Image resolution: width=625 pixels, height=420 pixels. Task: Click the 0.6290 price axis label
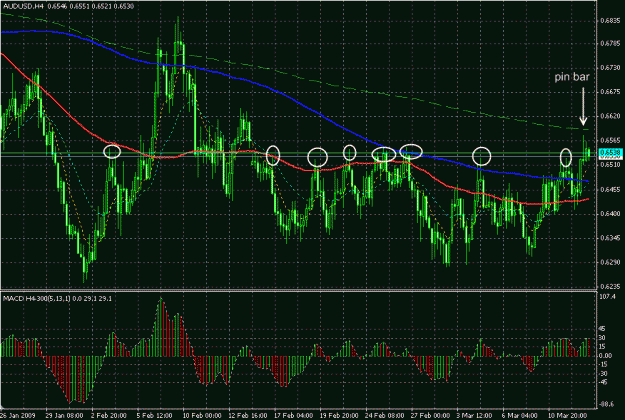pos(610,263)
